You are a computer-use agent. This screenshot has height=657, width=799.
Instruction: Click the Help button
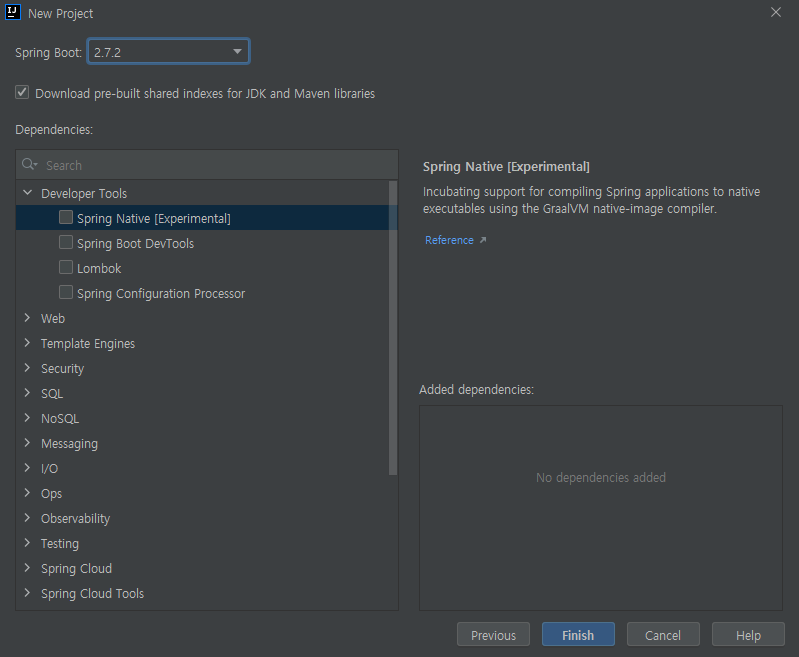click(748, 635)
